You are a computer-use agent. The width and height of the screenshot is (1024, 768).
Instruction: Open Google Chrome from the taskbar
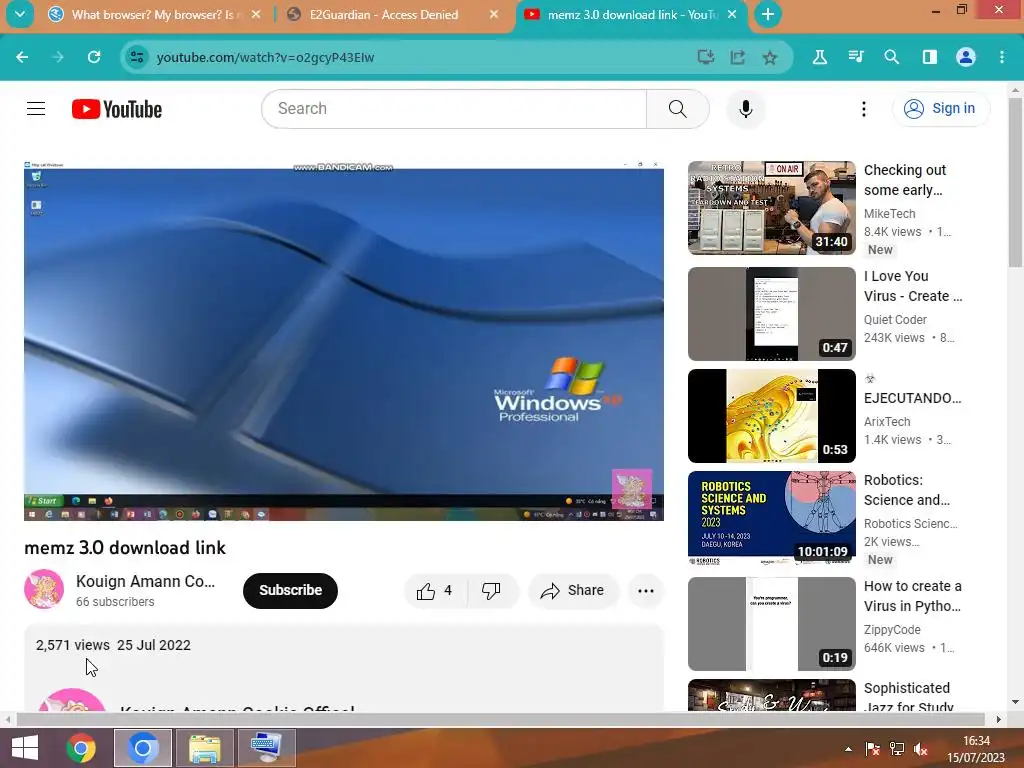(x=81, y=748)
